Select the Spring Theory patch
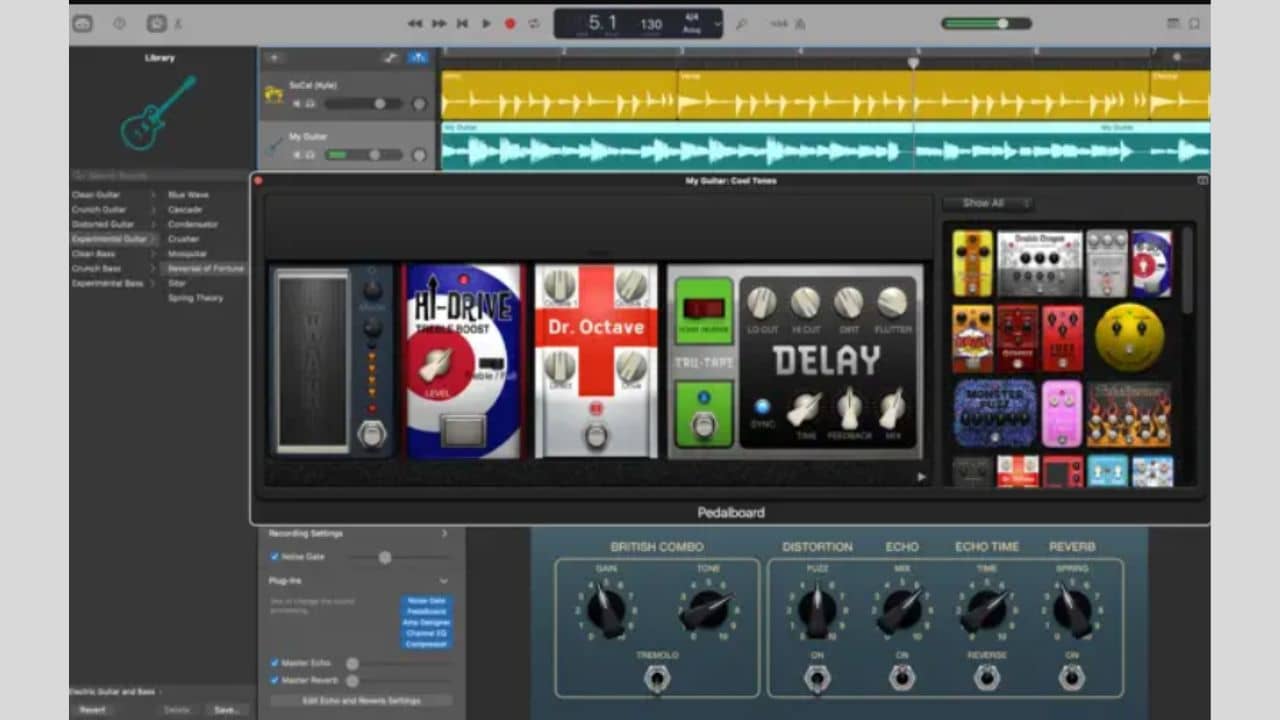 (195, 298)
